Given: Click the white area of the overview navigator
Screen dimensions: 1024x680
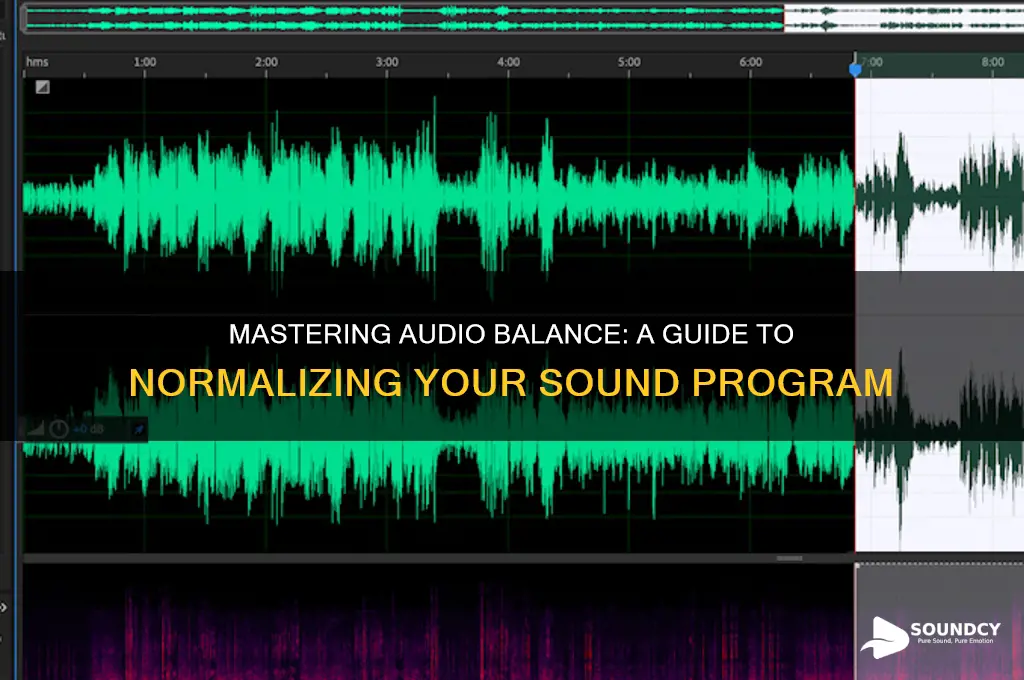Looking at the screenshot, I should click(904, 18).
